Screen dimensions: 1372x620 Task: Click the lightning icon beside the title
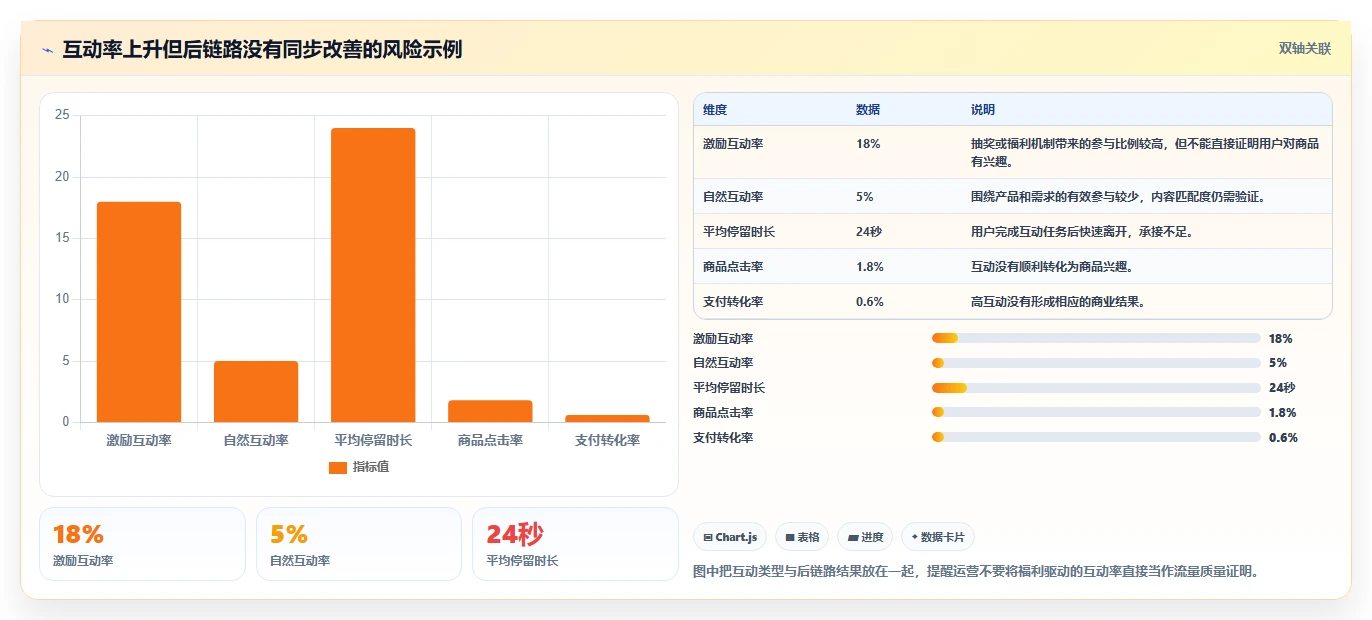tap(47, 49)
